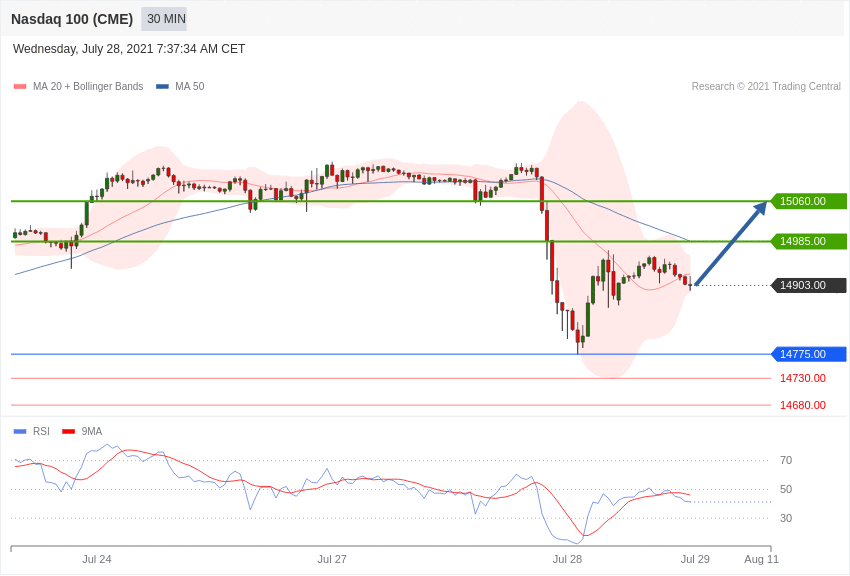Screen dimensions: 850x576
Task: Click the RSI 30 axis value
Action: coord(786,519)
